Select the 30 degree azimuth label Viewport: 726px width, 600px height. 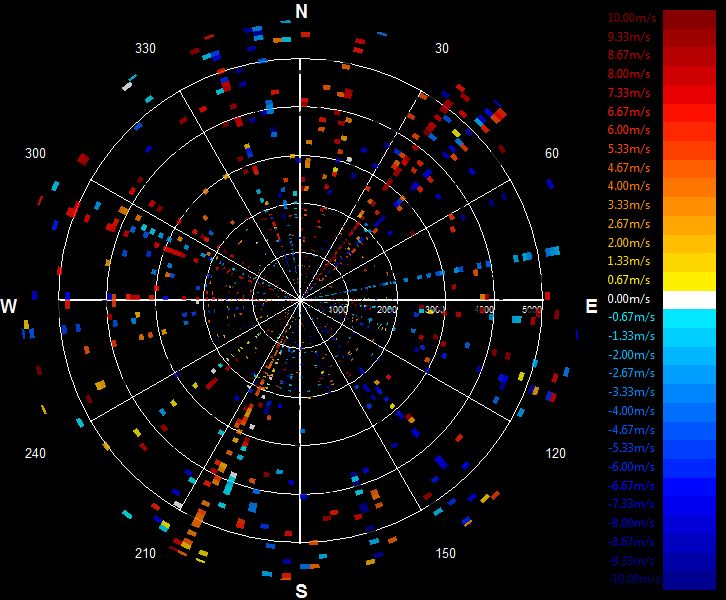[x=442, y=48]
